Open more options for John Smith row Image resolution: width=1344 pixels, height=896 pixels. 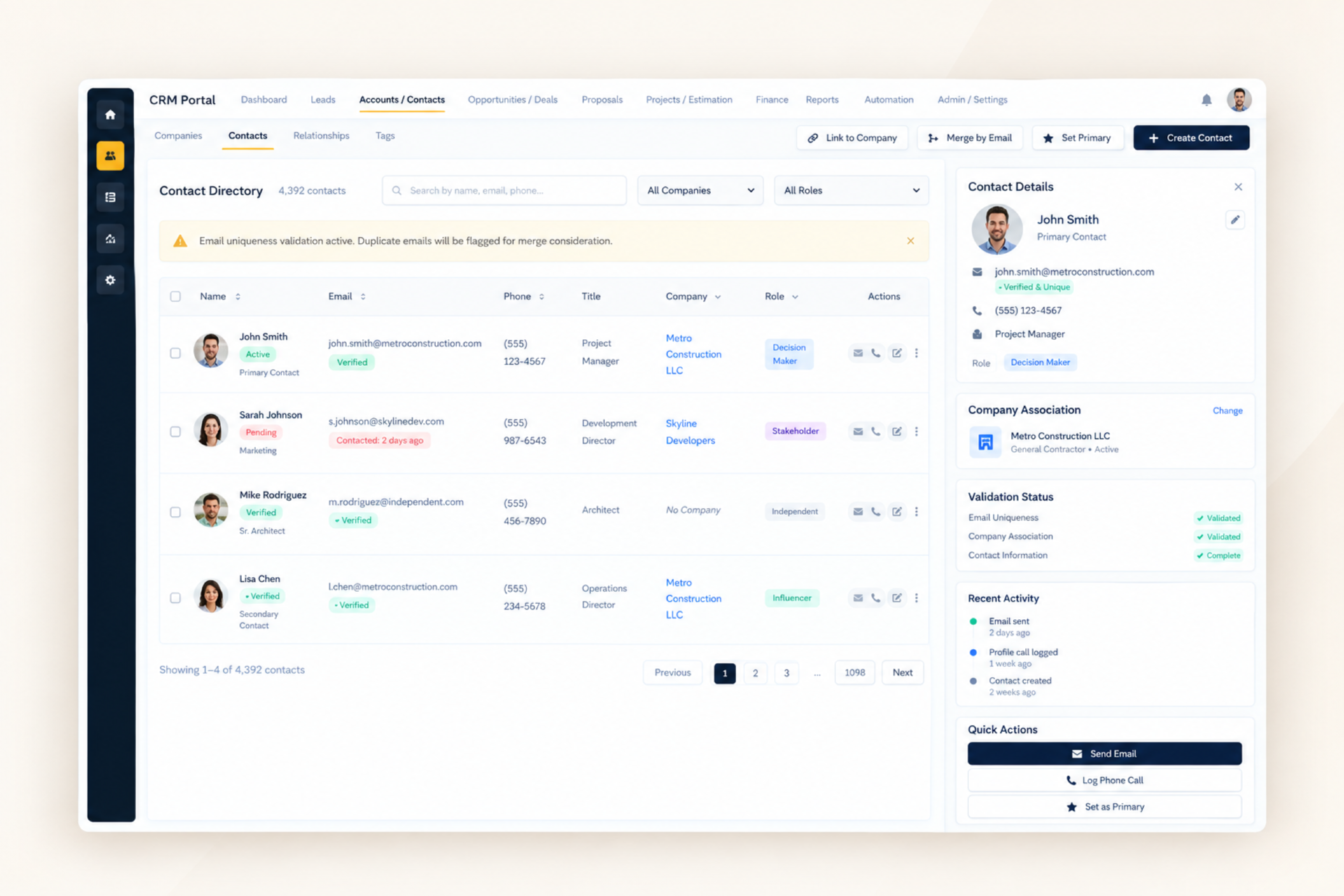(x=916, y=353)
